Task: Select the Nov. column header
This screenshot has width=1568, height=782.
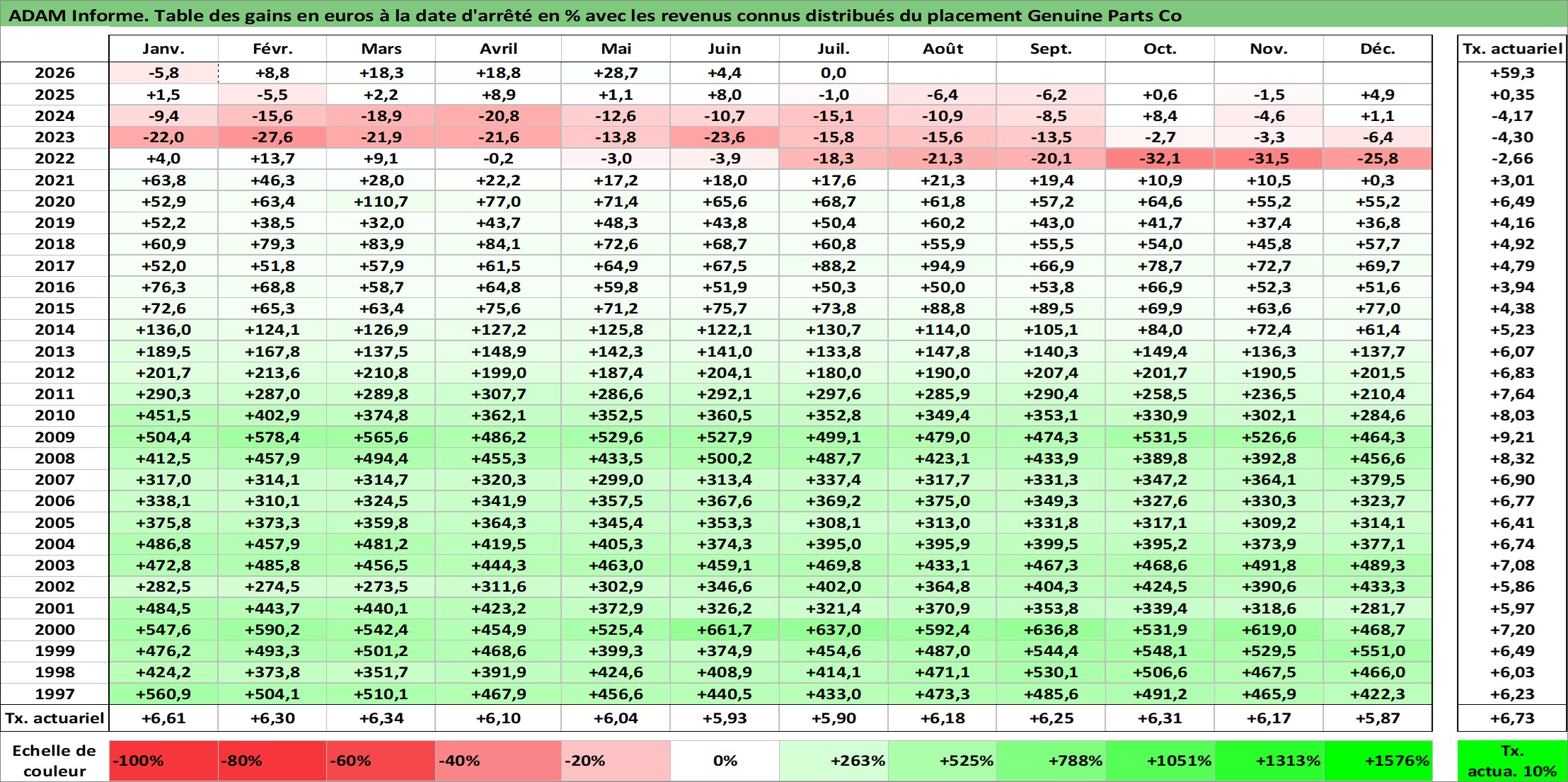Action: [1269, 49]
